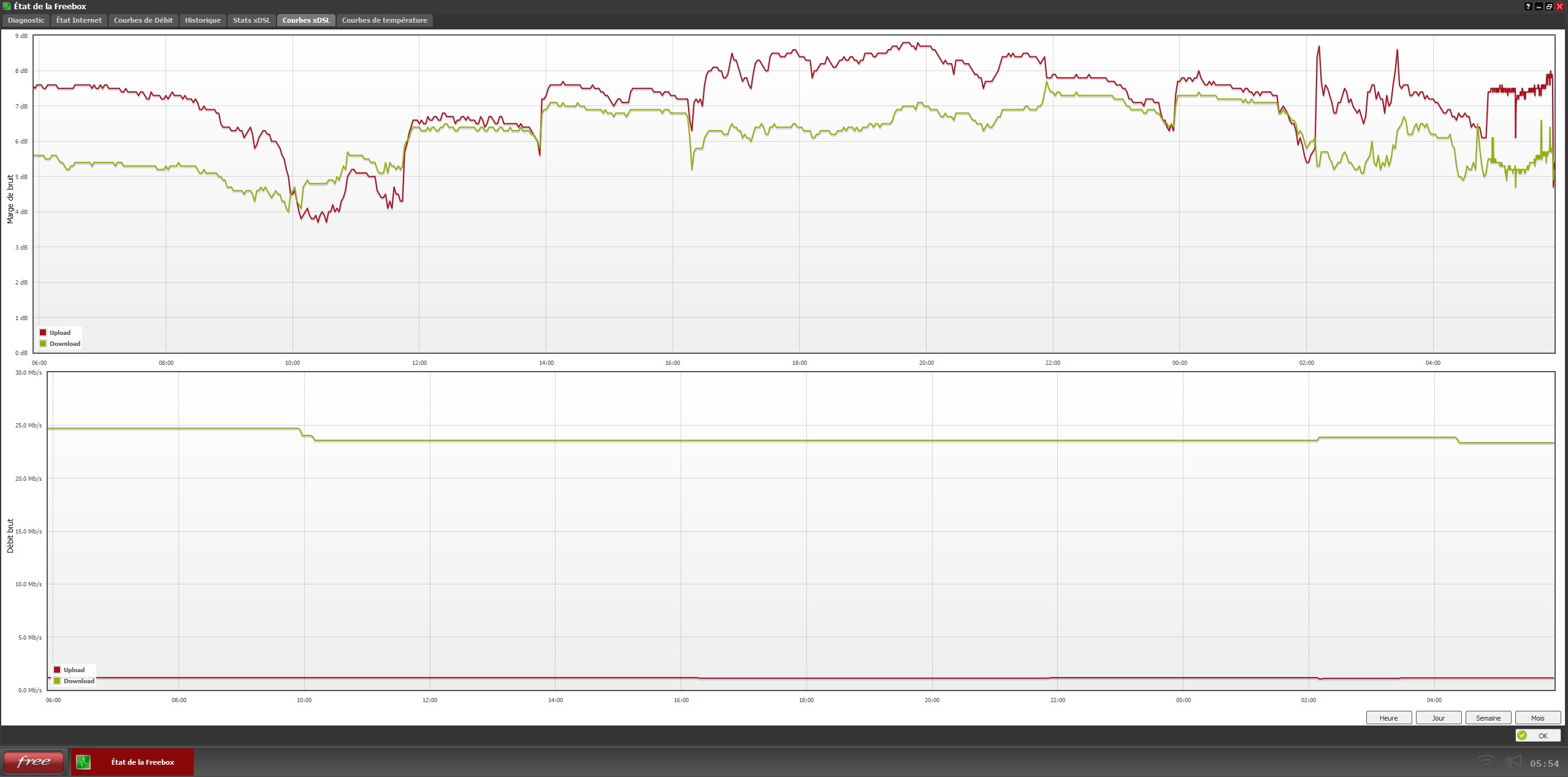Viewport: 1568px width, 777px height.
Task: Select the Courbes de Débit tab
Action: 143,20
